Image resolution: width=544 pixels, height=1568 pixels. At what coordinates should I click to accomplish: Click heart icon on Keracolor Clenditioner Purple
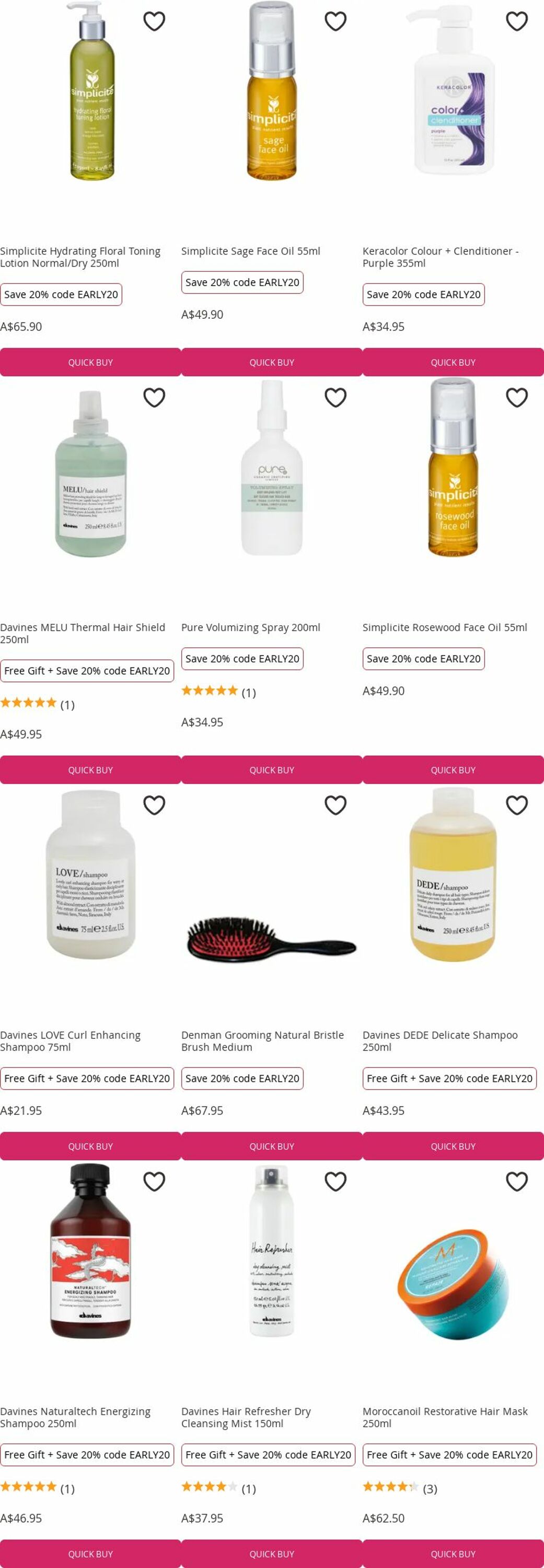[x=517, y=21]
